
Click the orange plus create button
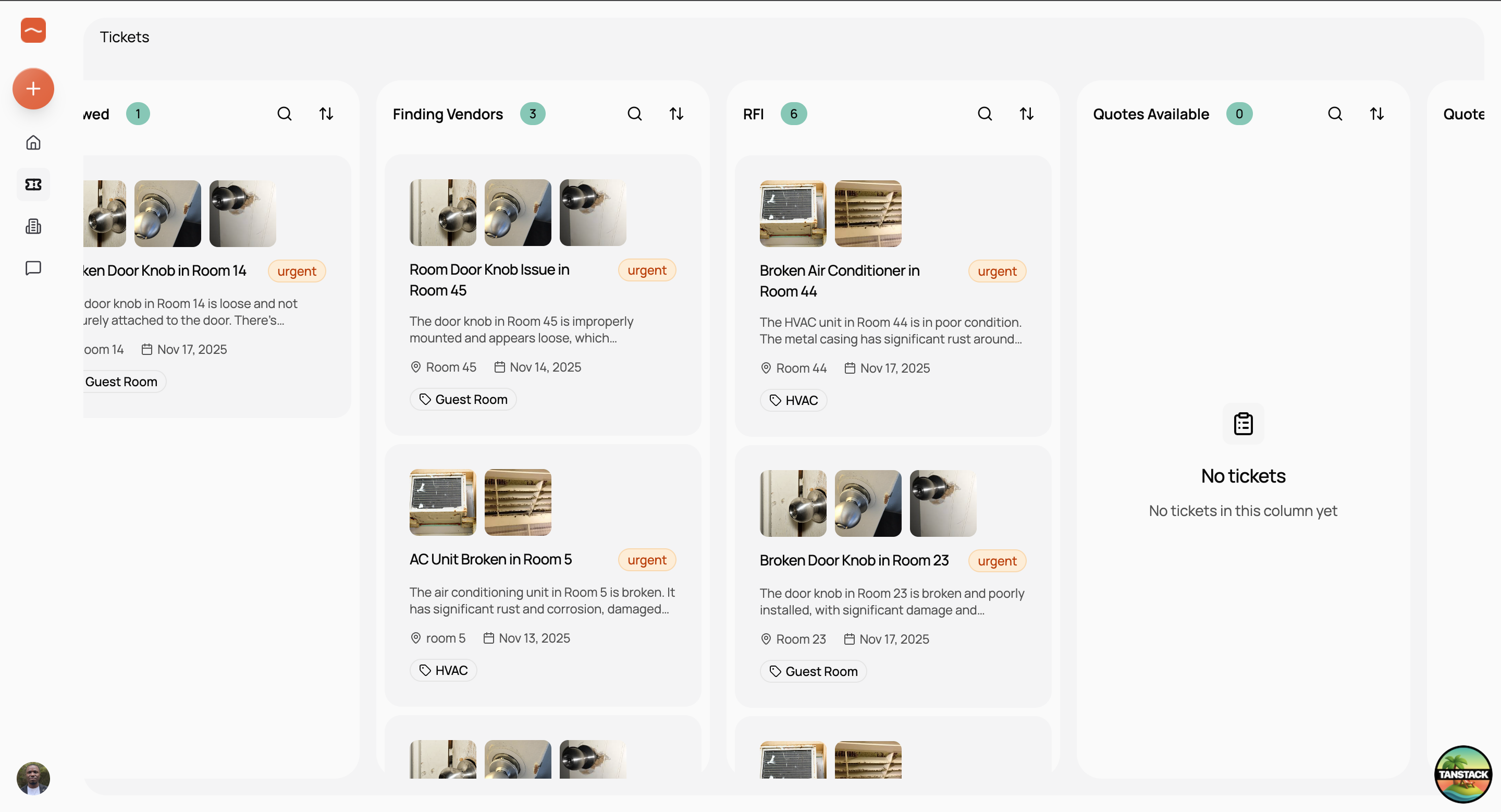click(x=33, y=89)
